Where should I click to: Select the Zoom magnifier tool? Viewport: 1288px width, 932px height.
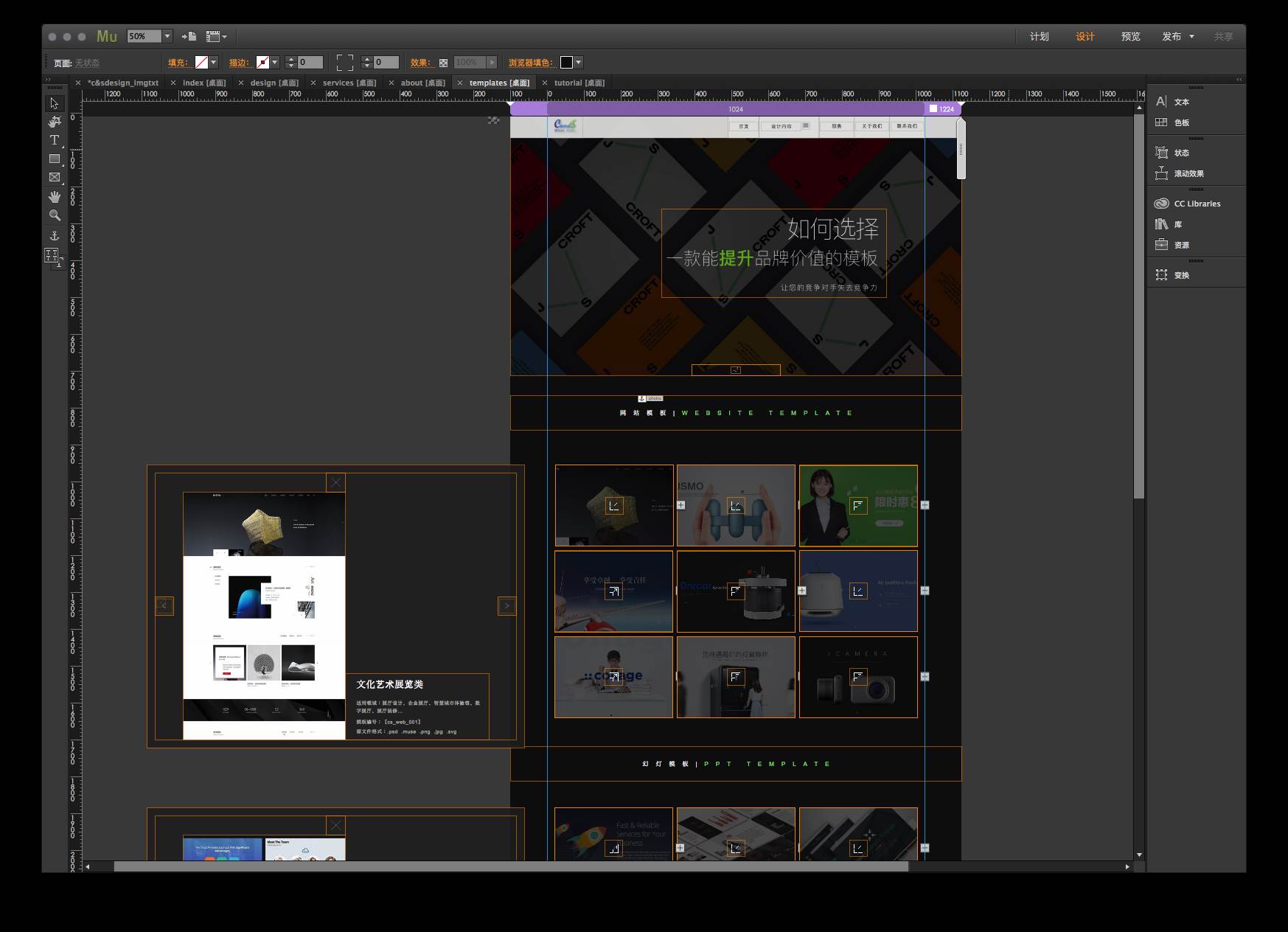point(55,215)
